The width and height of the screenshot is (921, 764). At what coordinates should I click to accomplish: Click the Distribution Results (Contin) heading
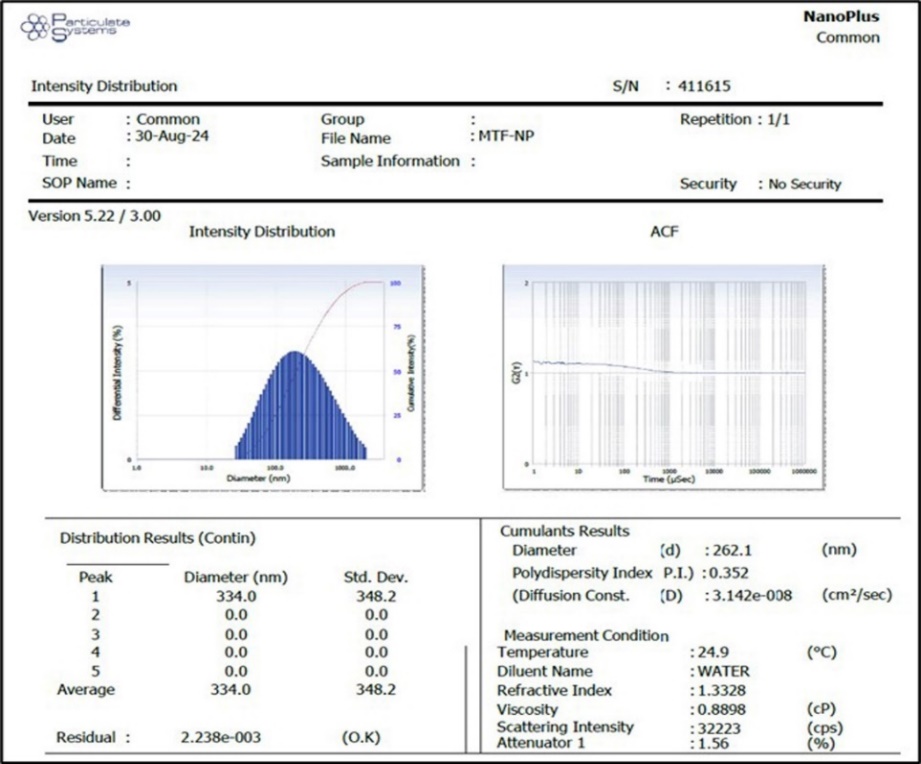pos(158,538)
